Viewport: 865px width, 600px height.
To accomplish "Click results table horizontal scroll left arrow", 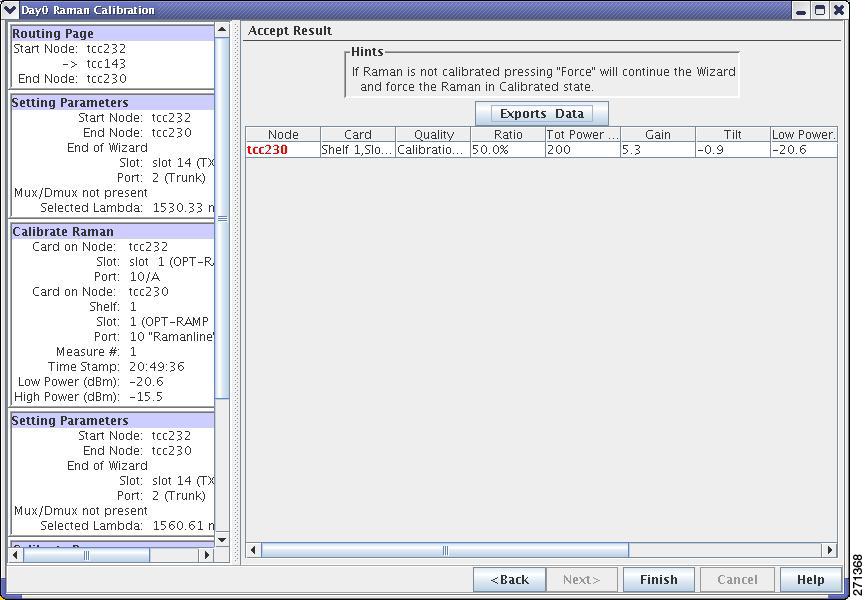I will pos(253,550).
